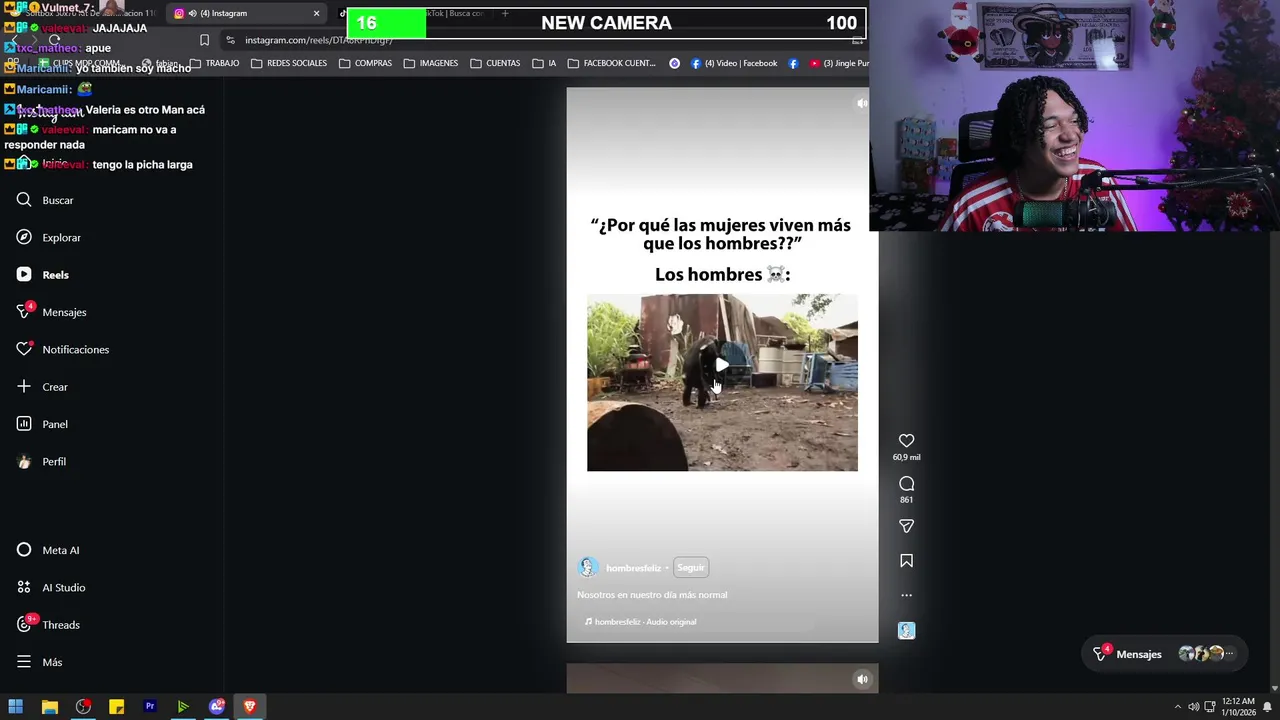Switch to the (4) Instagram browser tab

[x=245, y=13]
